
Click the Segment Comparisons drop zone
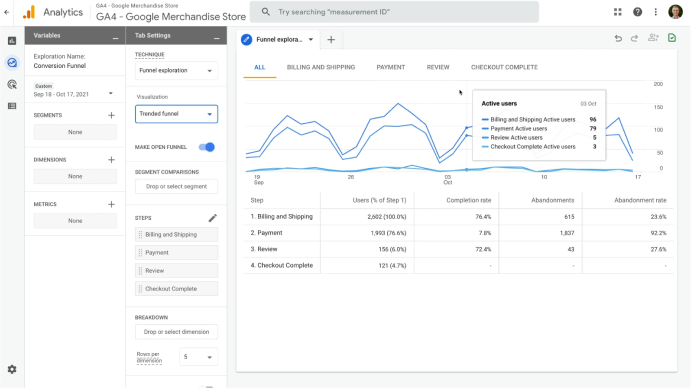click(176, 187)
